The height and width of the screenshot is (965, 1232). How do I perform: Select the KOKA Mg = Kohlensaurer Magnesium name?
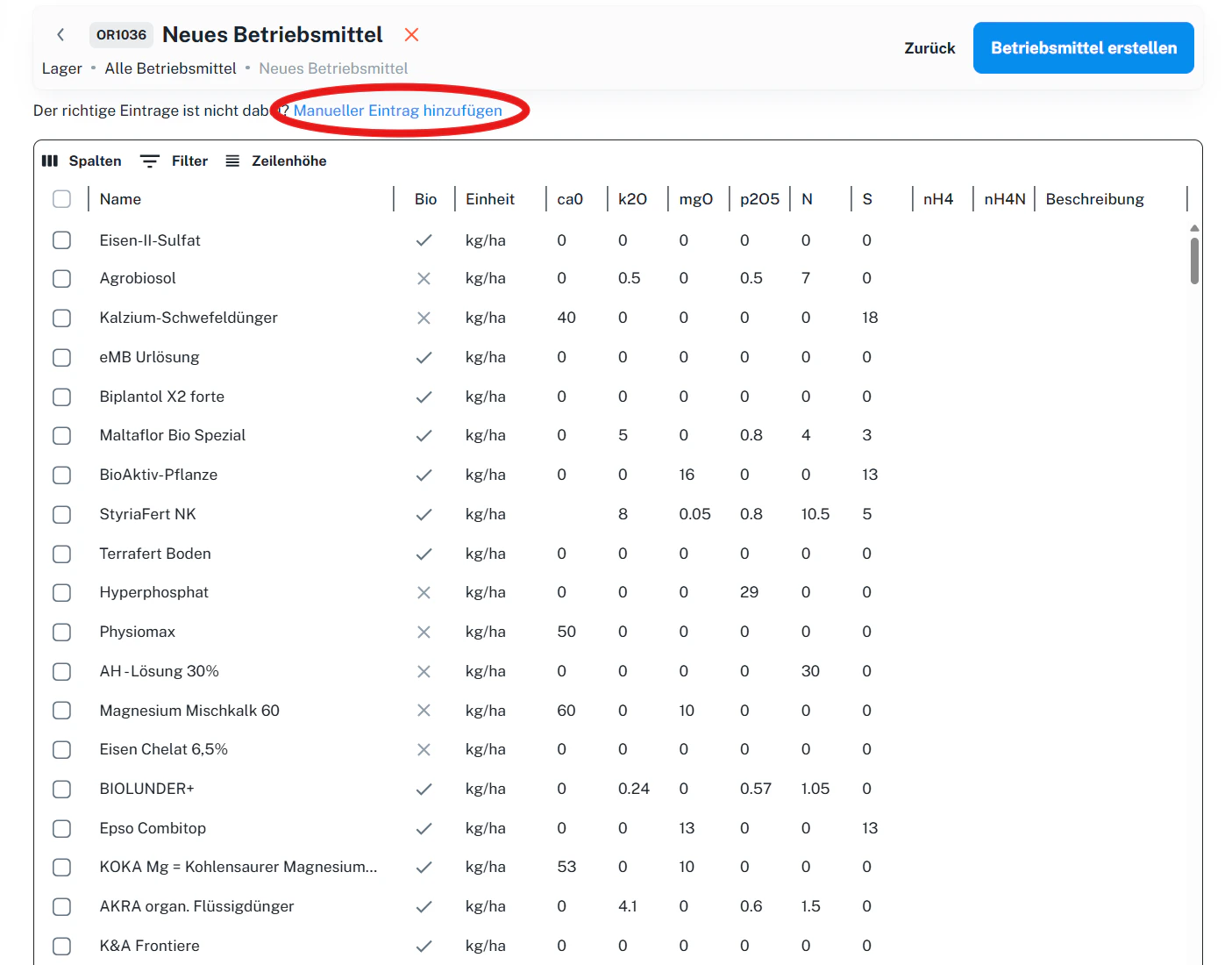point(239,867)
